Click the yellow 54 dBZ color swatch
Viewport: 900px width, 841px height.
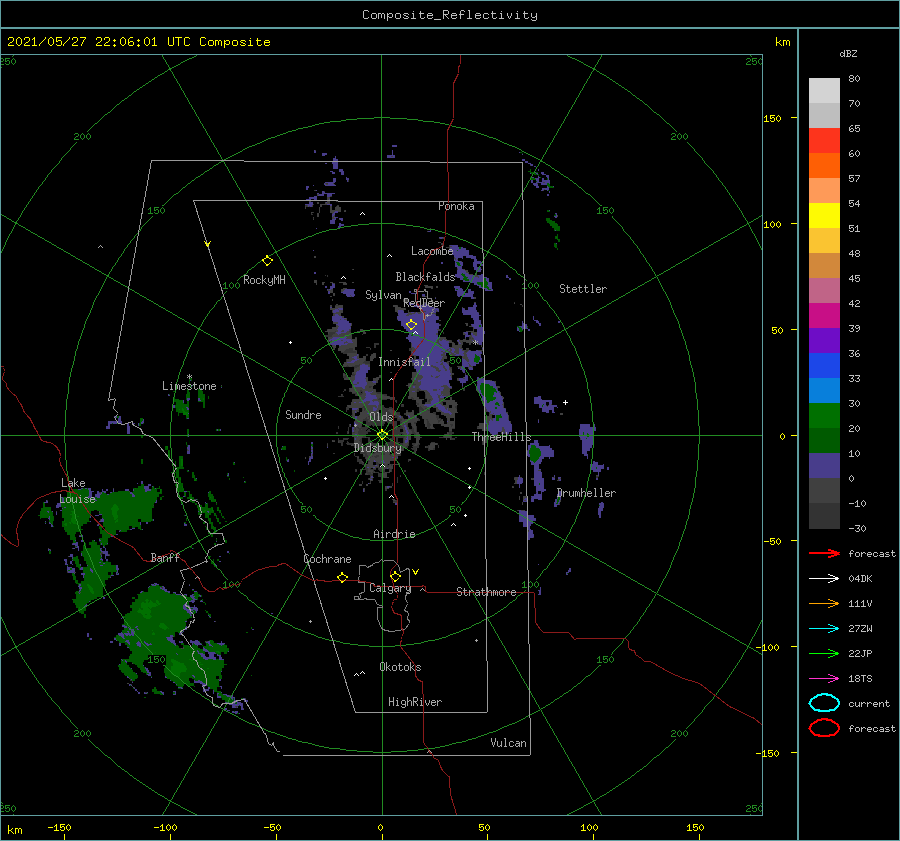[x=824, y=216]
